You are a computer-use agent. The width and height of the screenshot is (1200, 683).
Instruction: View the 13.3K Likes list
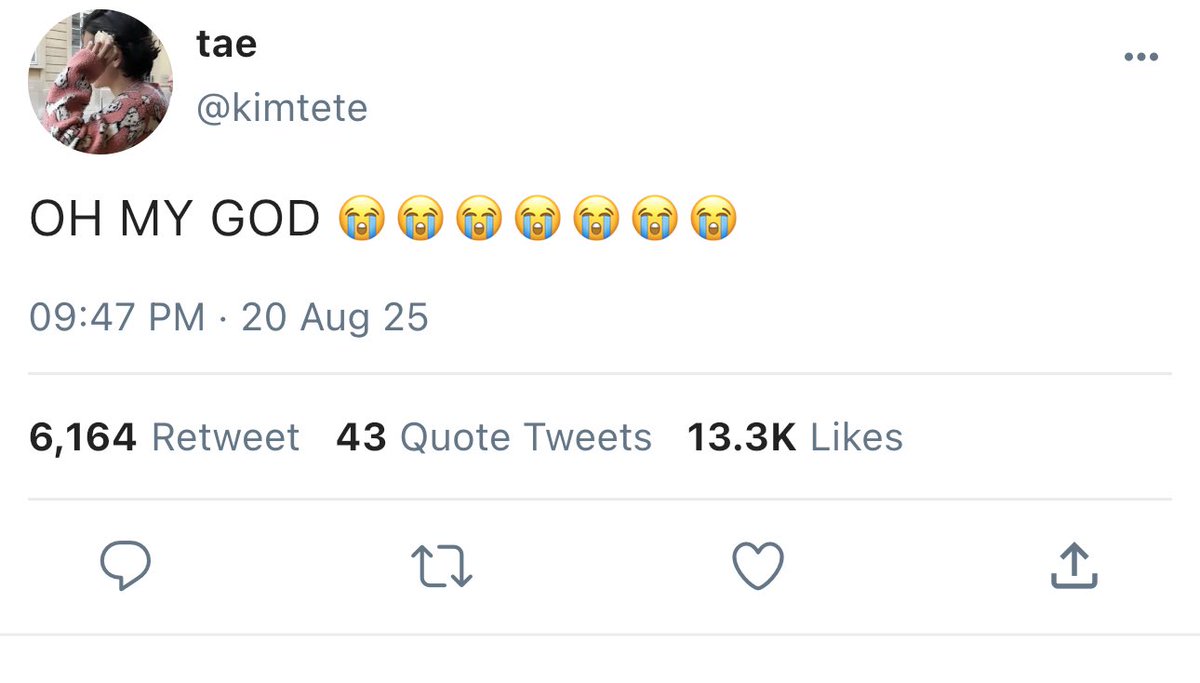[795, 437]
